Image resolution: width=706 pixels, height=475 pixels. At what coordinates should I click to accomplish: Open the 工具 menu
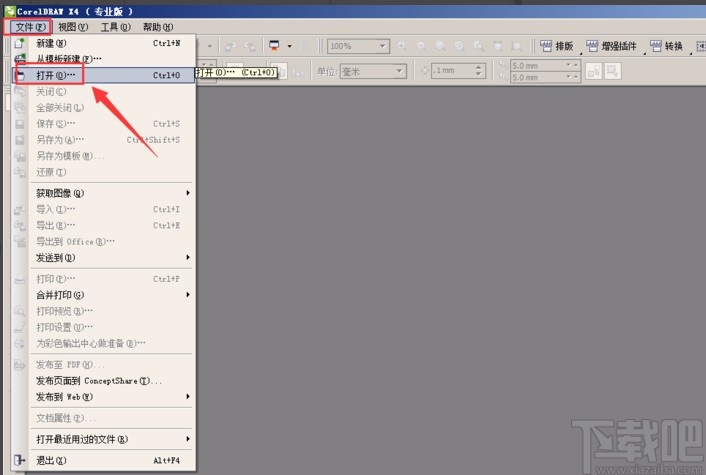[115, 27]
